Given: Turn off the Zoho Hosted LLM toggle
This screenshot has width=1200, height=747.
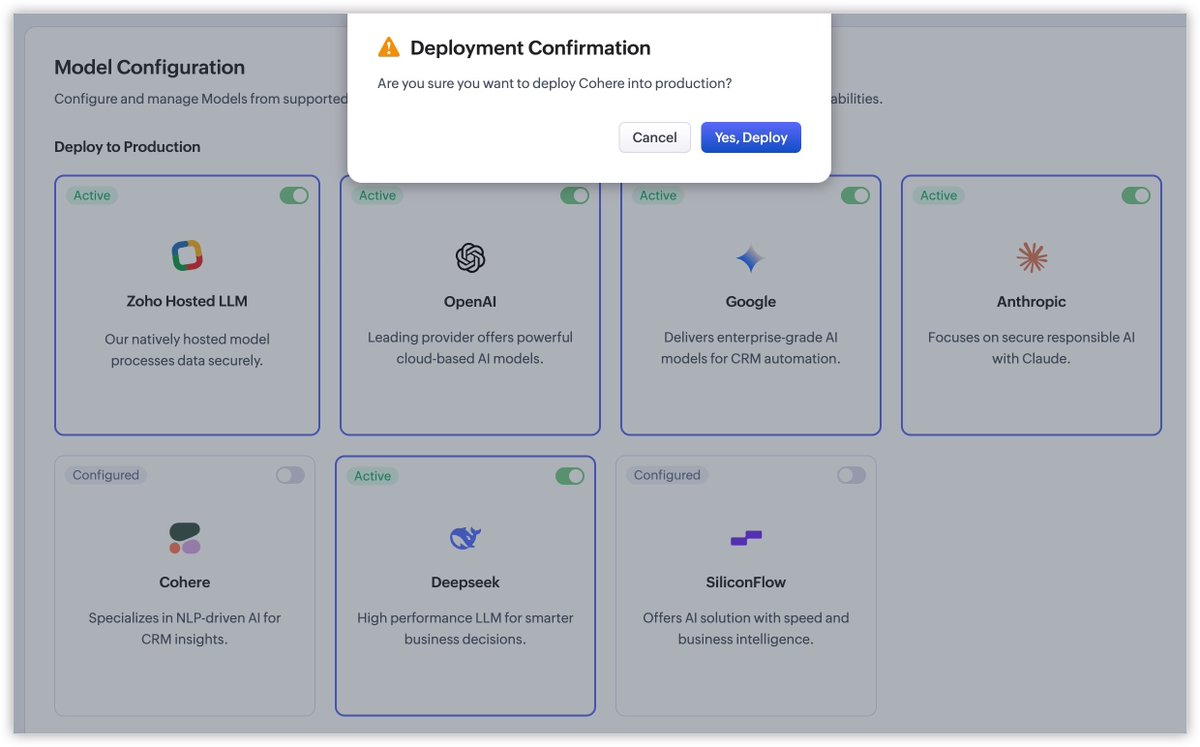Looking at the screenshot, I should click(x=294, y=195).
